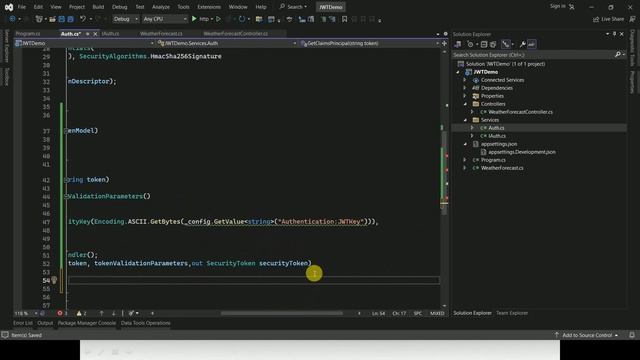Close the Auth.cs tab
Screen dimensions: 640x360
pos(95,34)
